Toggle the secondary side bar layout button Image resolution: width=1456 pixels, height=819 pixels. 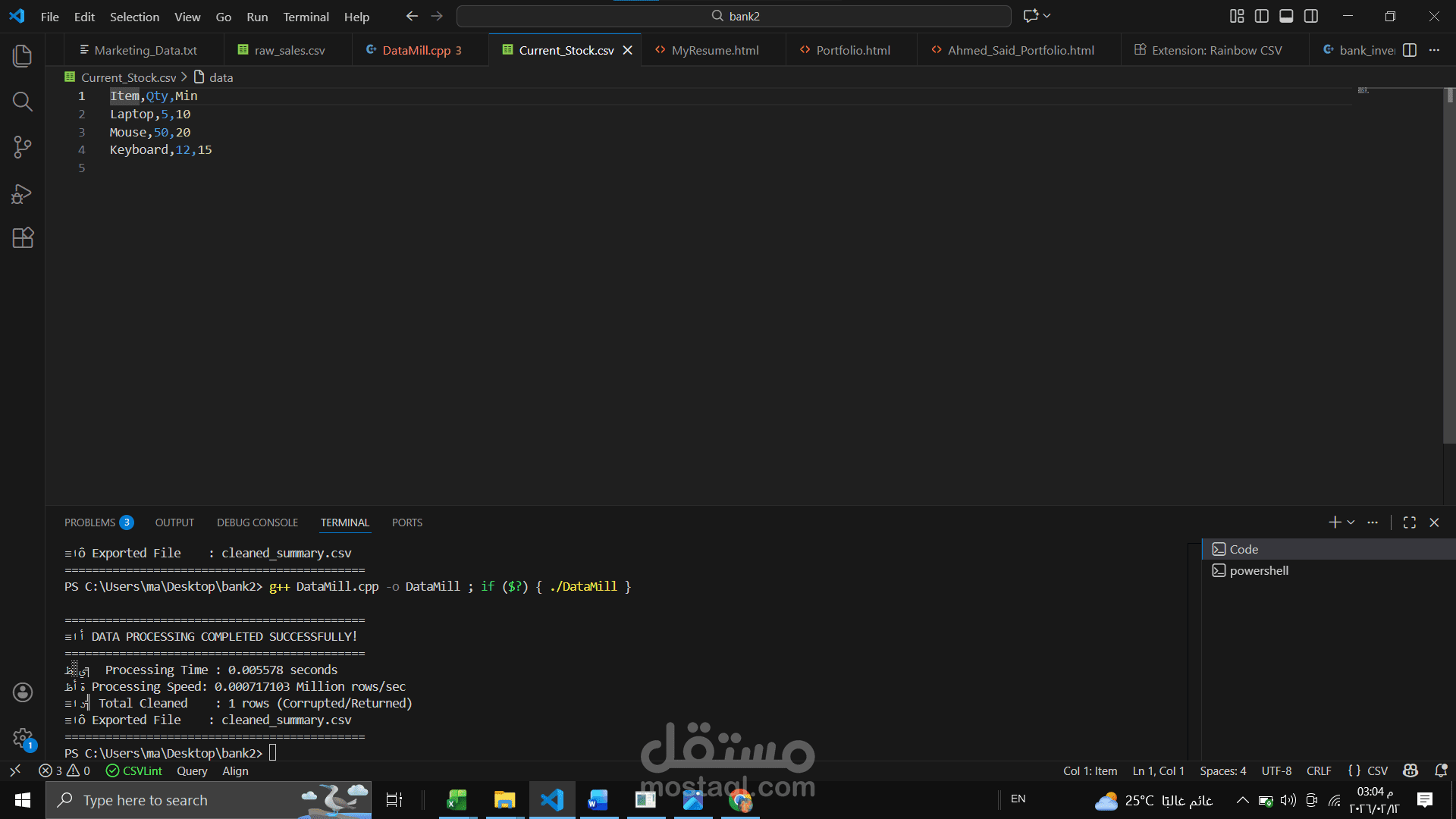point(1311,16)
